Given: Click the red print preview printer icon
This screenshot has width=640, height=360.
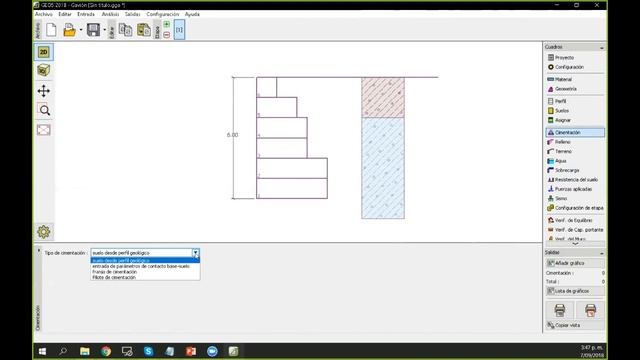Looking at the screenshot, I should click(590, 310).
